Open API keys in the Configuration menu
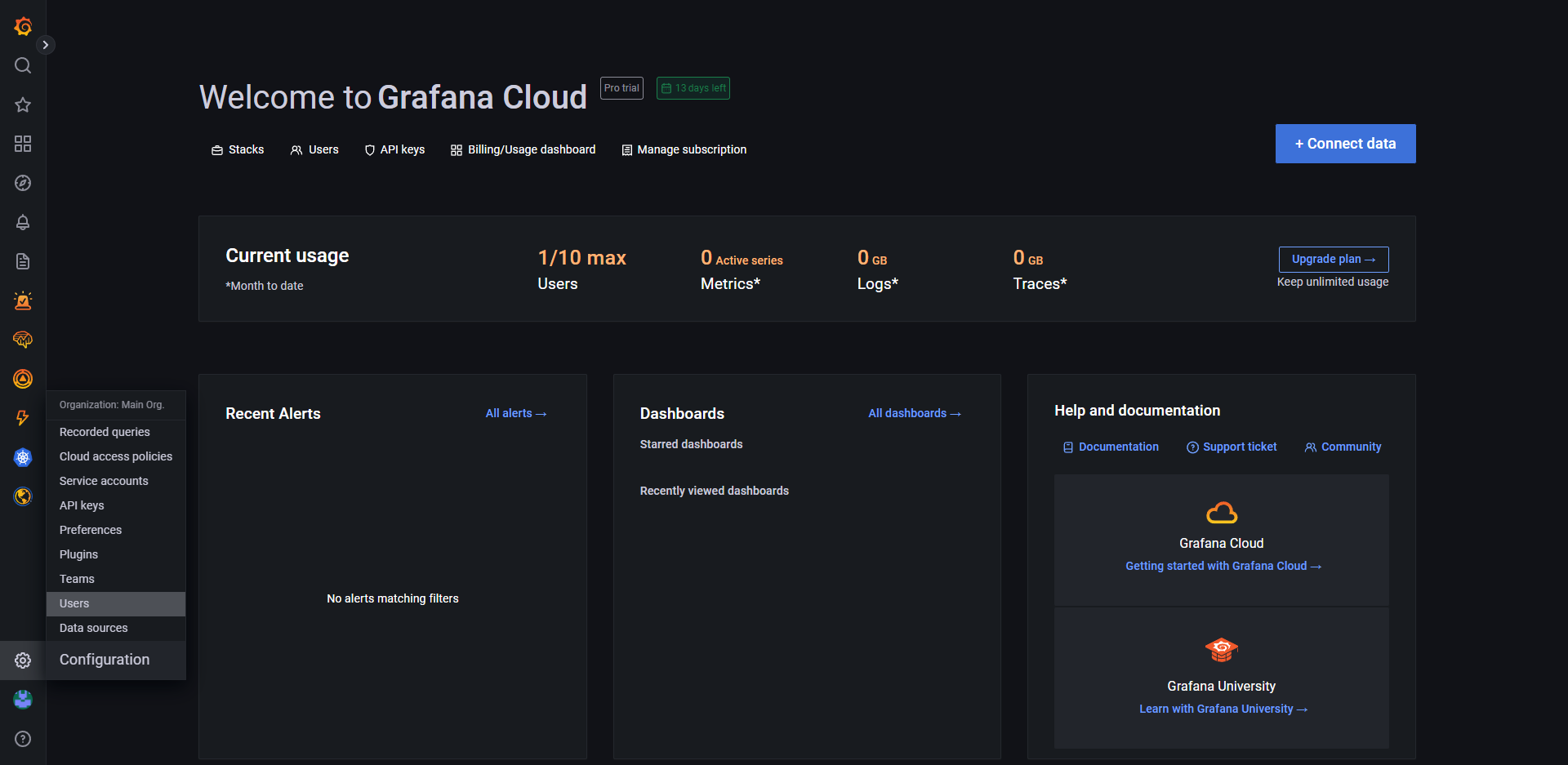The height and width of the screenshot is (765, 1568). click(x=116, y=505)
